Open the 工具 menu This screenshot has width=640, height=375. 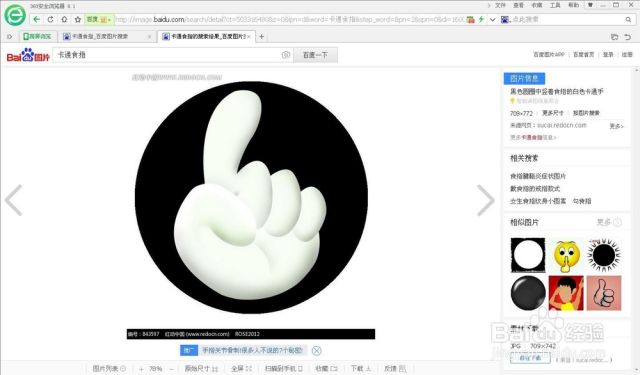555,5
